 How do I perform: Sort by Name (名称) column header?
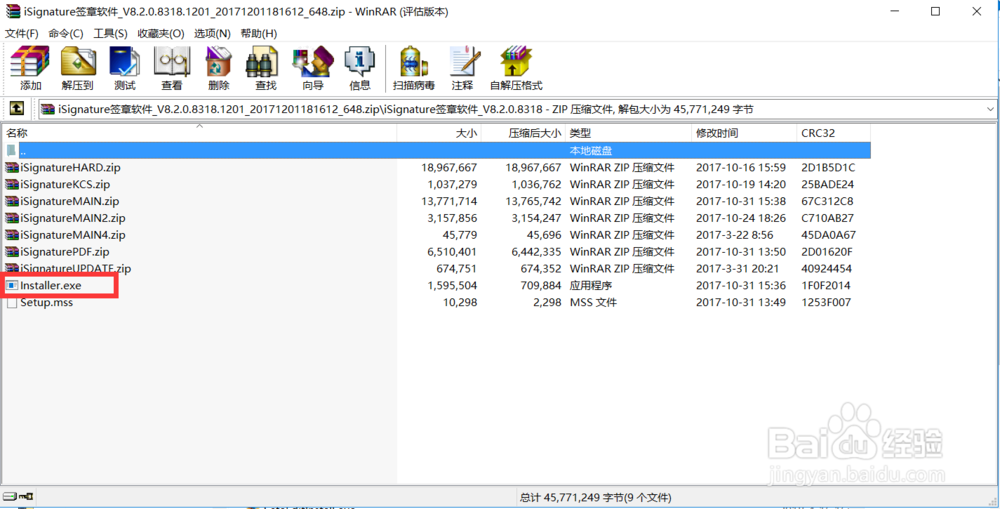point(199,133)
